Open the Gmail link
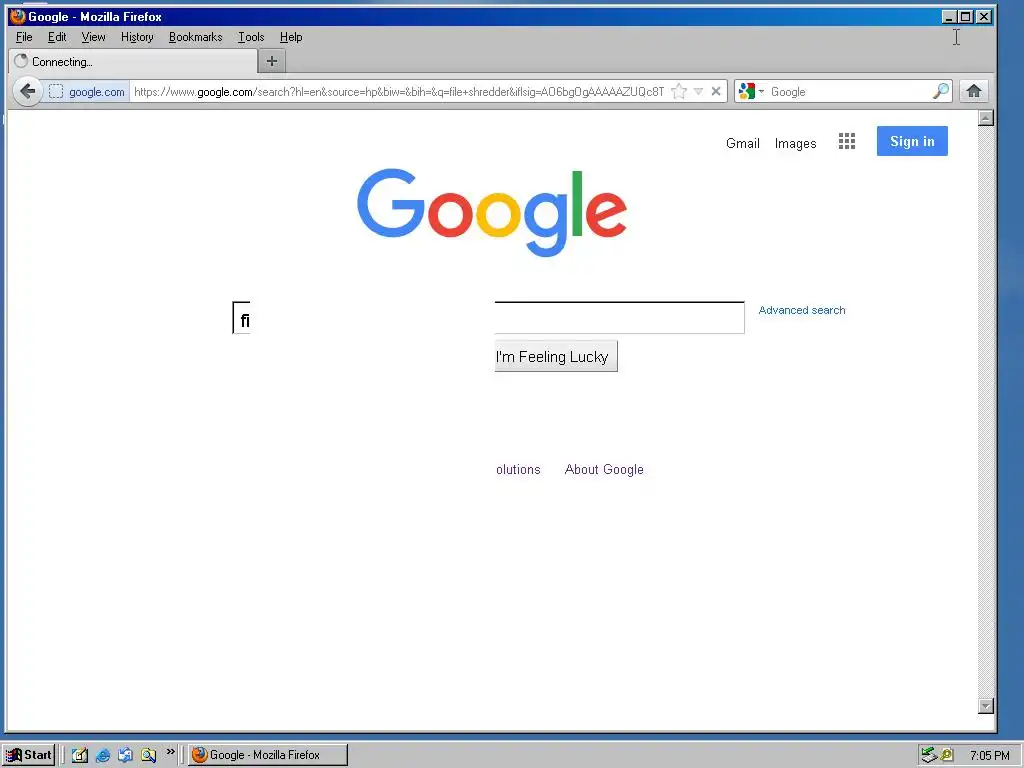 [x=743, y=143]
